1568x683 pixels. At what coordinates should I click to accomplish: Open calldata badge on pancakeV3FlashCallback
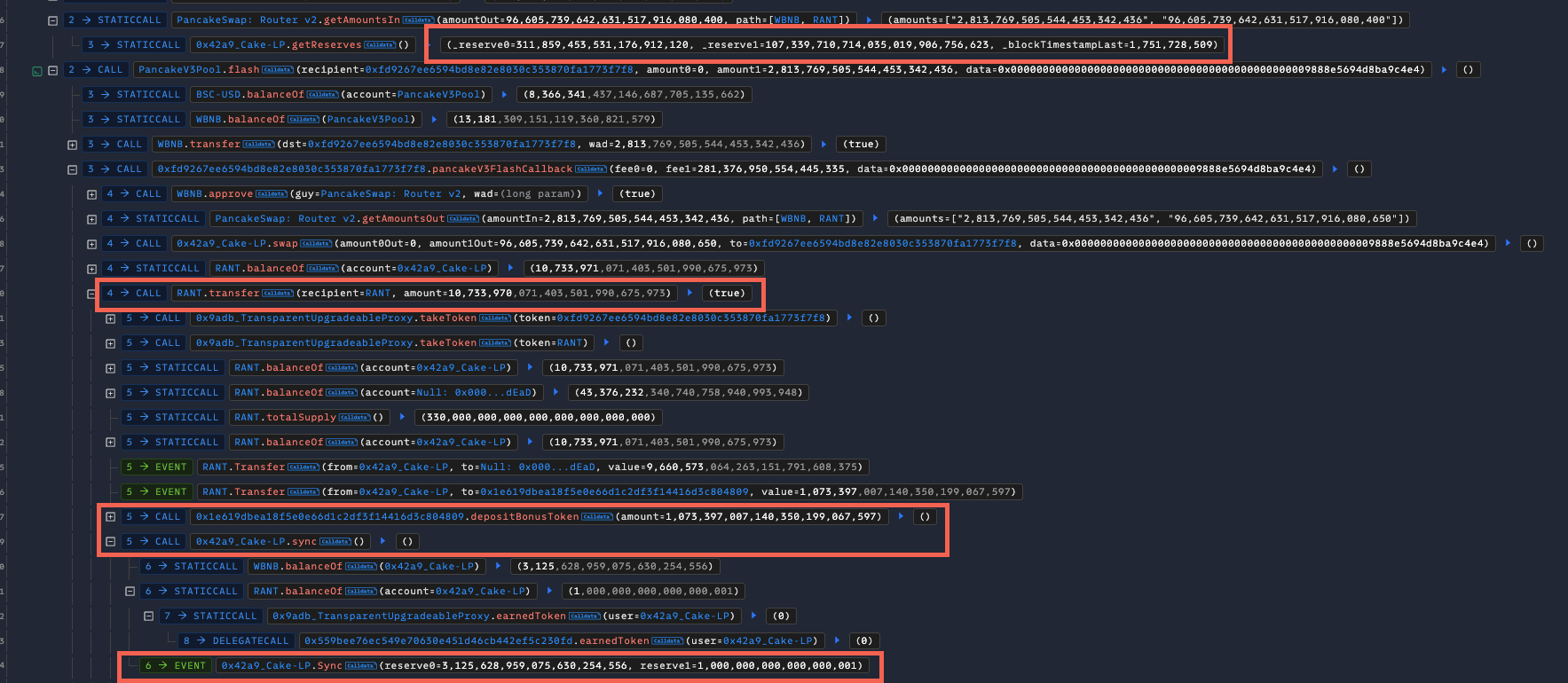(x=591, y=169)
